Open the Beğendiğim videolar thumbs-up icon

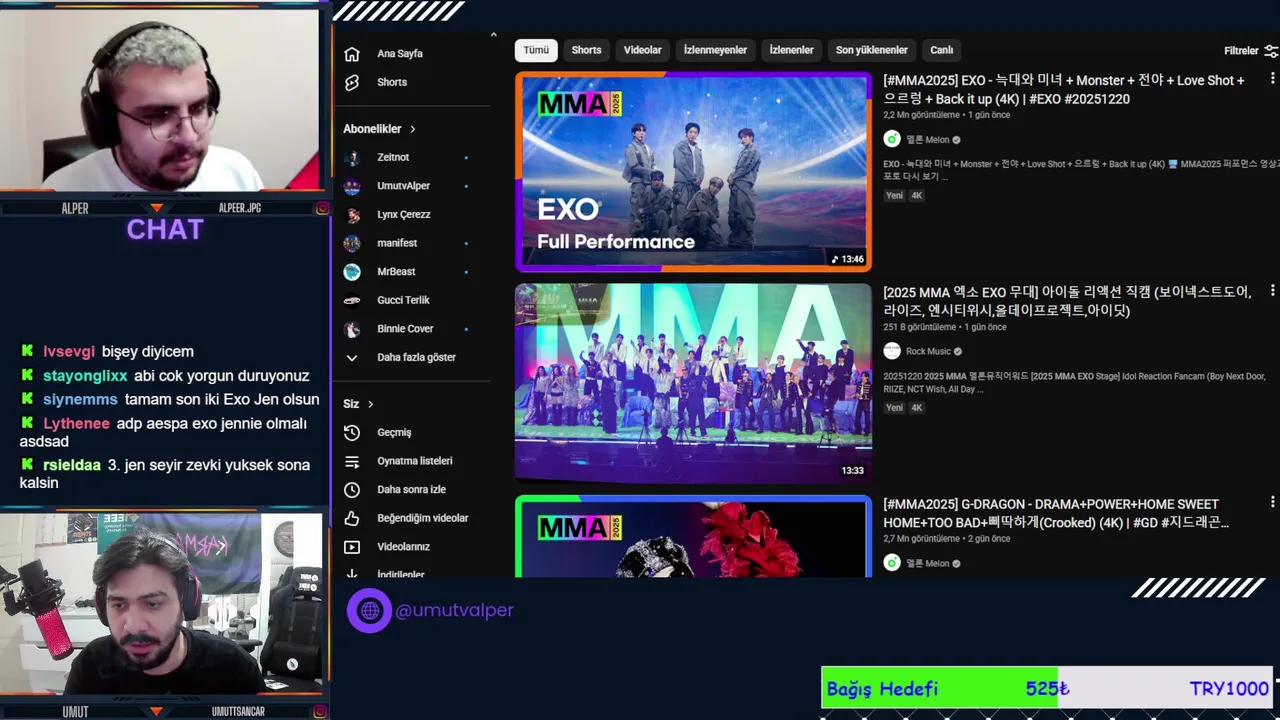click(352, 518)
